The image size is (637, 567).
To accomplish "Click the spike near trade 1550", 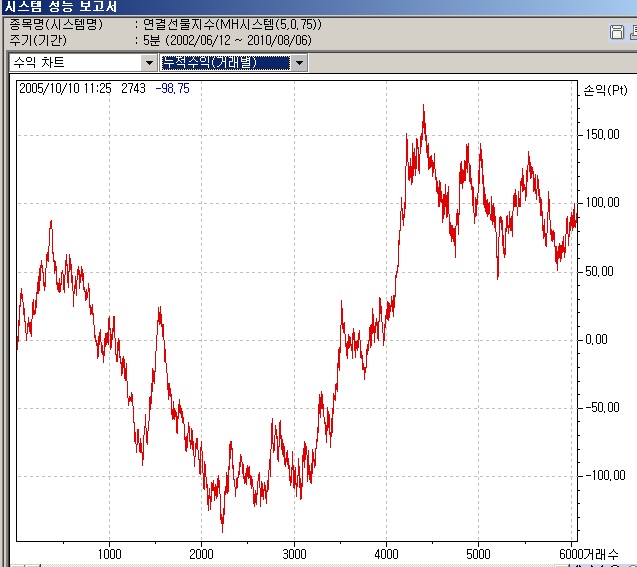I will (160, 309).
